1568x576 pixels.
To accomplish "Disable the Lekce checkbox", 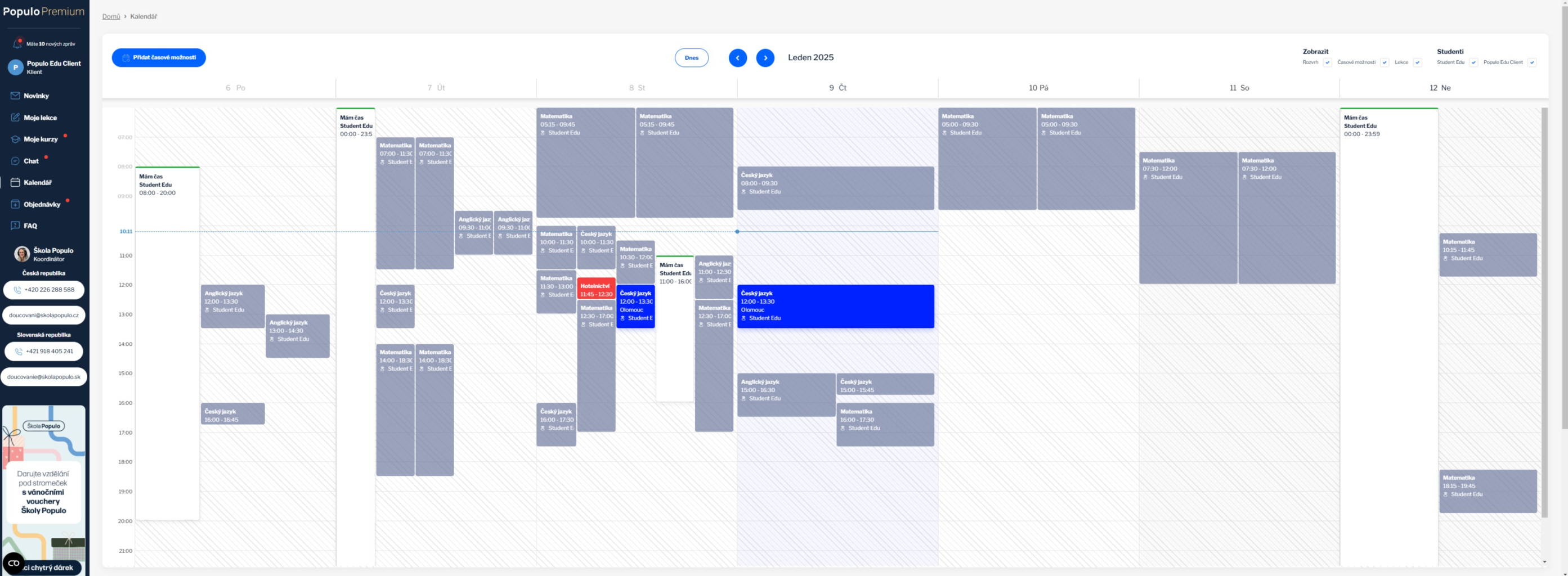I will (x=1417, y=62).
